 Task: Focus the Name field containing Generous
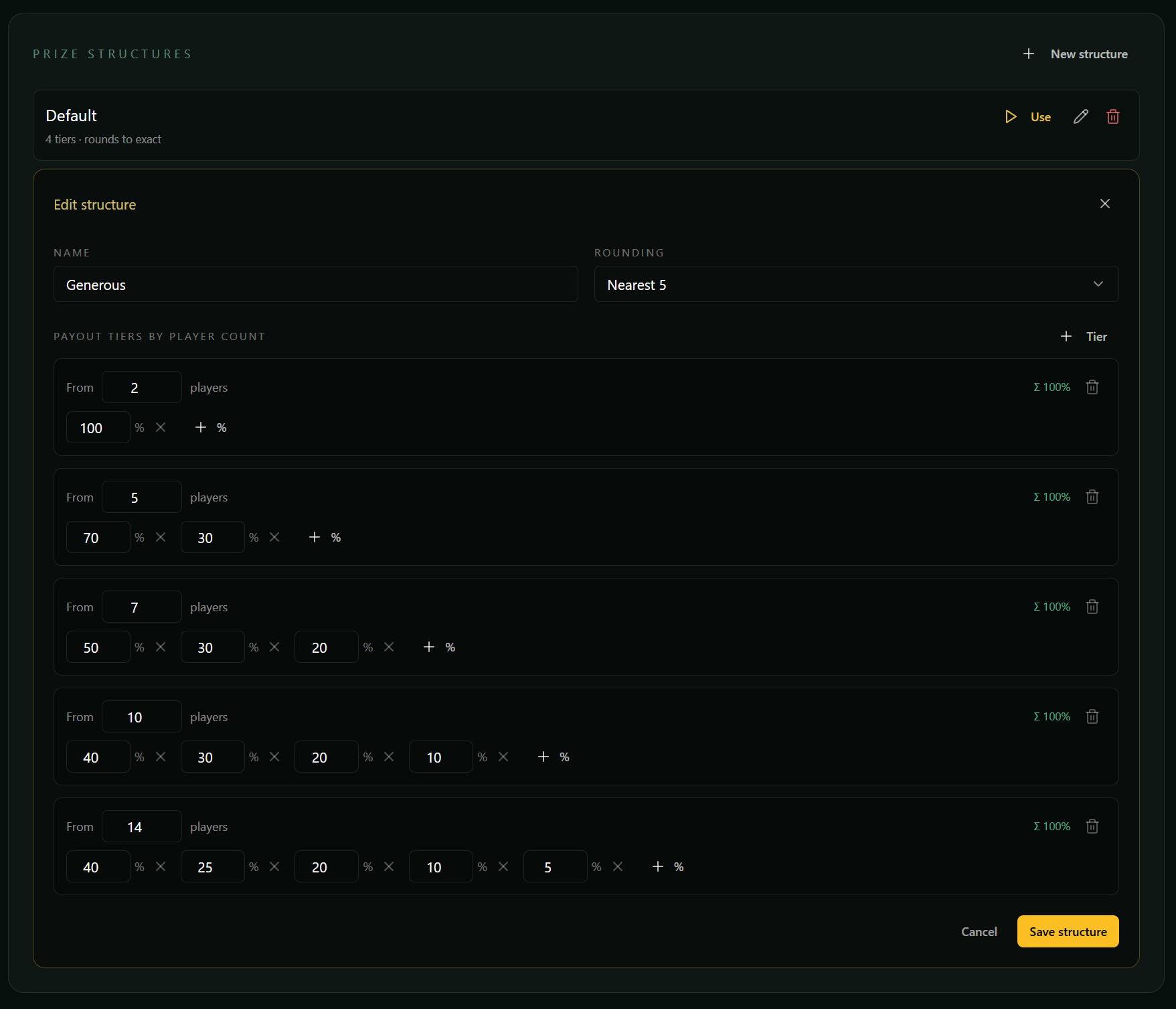click(x=315, y=285)
